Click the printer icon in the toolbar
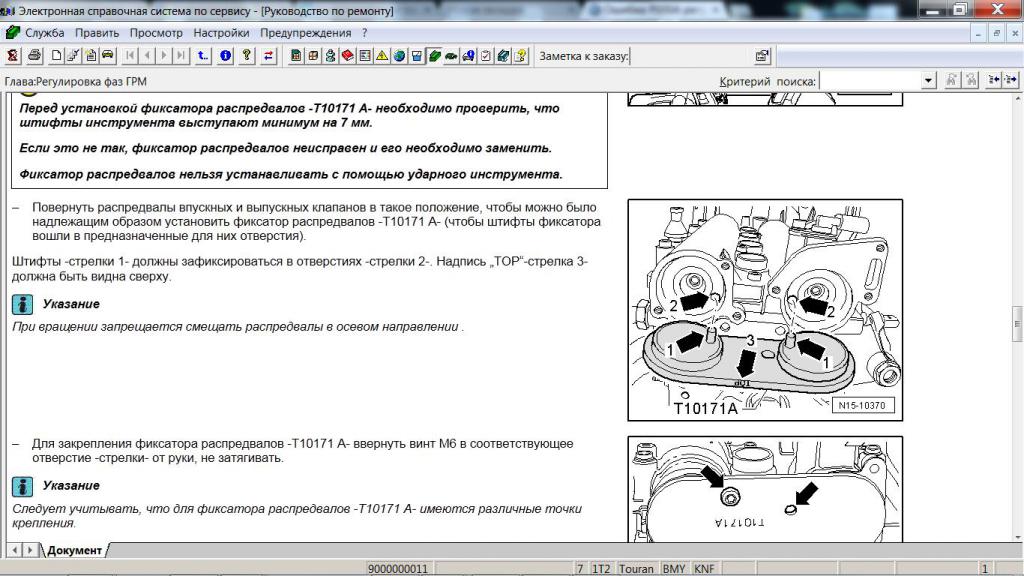Screen dimensions: 1024x576 coord(34,56)
